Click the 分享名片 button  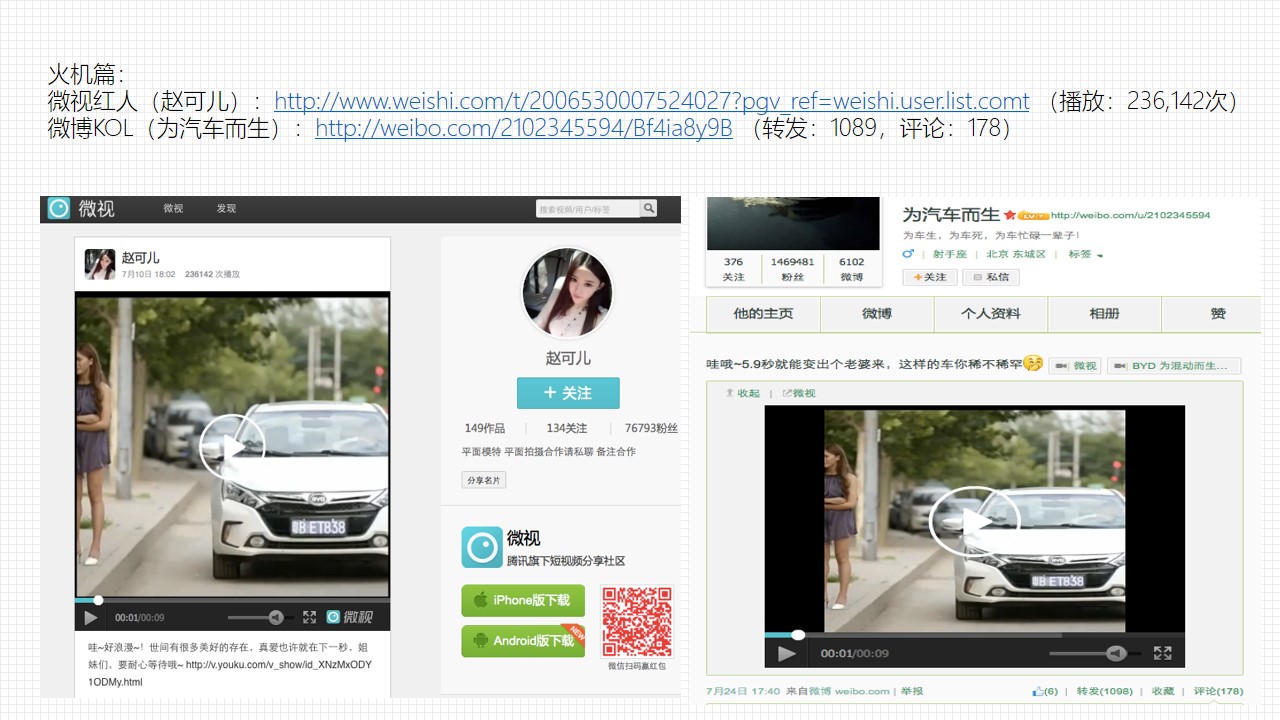(484, 480)
